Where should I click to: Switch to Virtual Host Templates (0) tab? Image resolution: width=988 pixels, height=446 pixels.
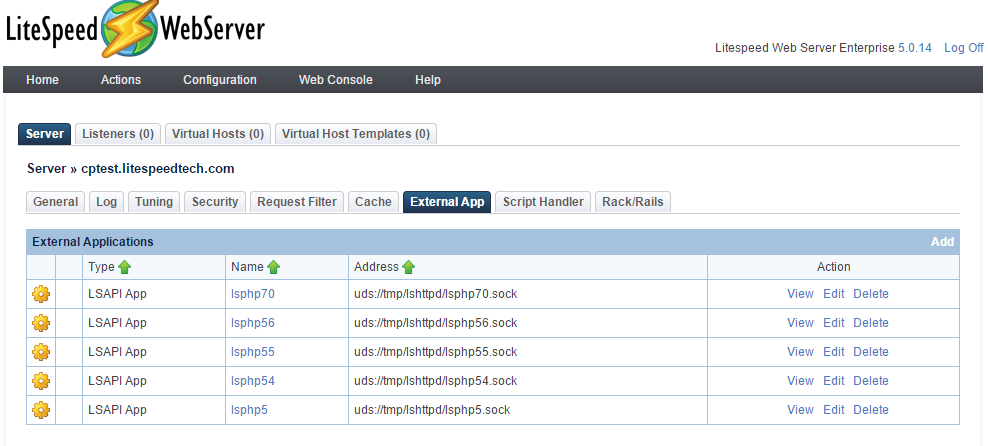pos(356,134)
